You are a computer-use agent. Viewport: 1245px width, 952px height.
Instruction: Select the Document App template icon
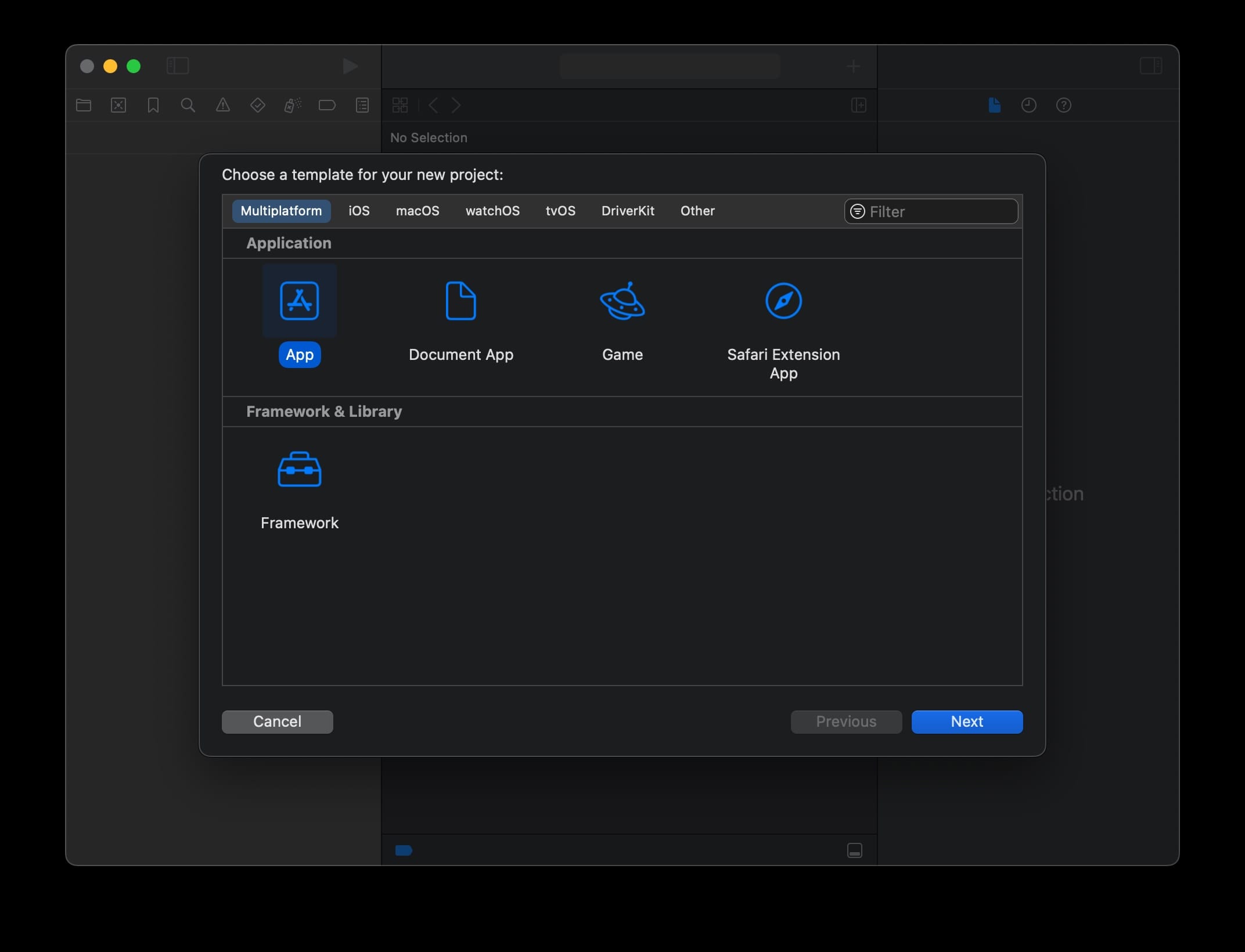tap(460, 300)
